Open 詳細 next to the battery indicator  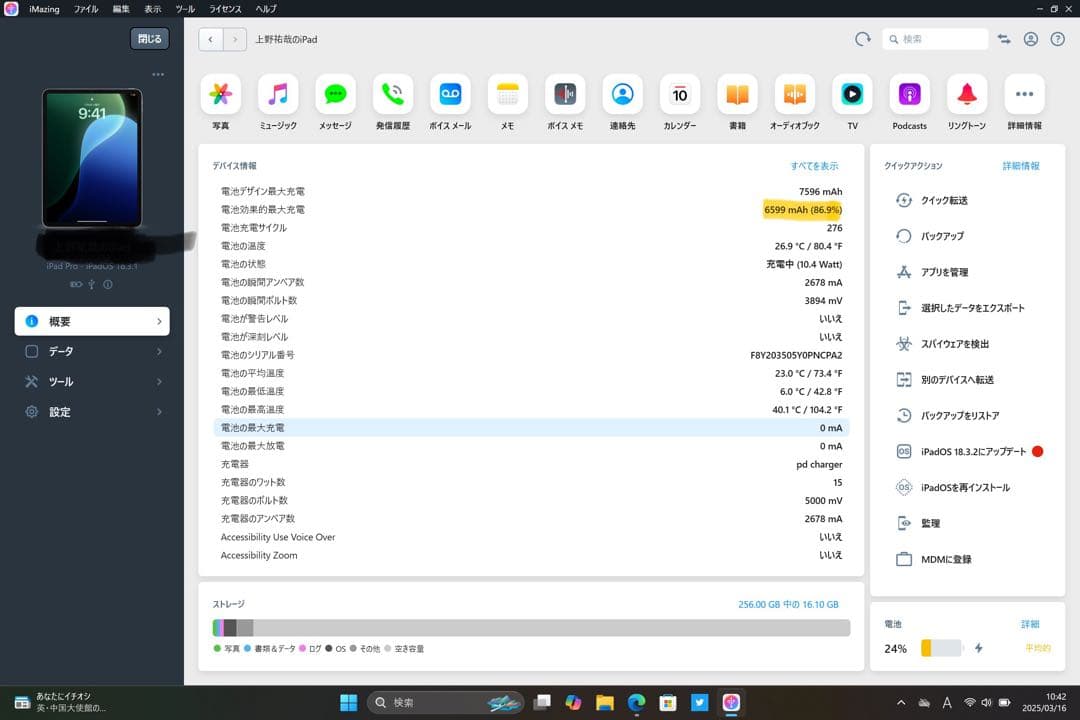pyautogui.click(x=1030, y=623)
